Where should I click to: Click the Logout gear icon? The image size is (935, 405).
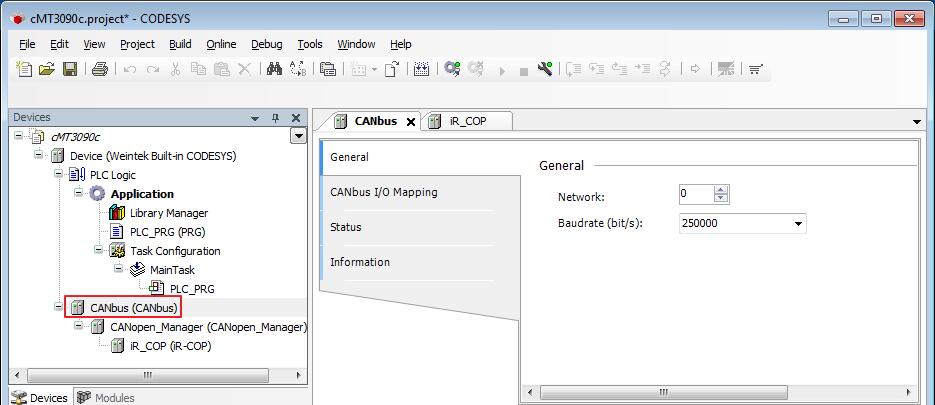(475, 69)
